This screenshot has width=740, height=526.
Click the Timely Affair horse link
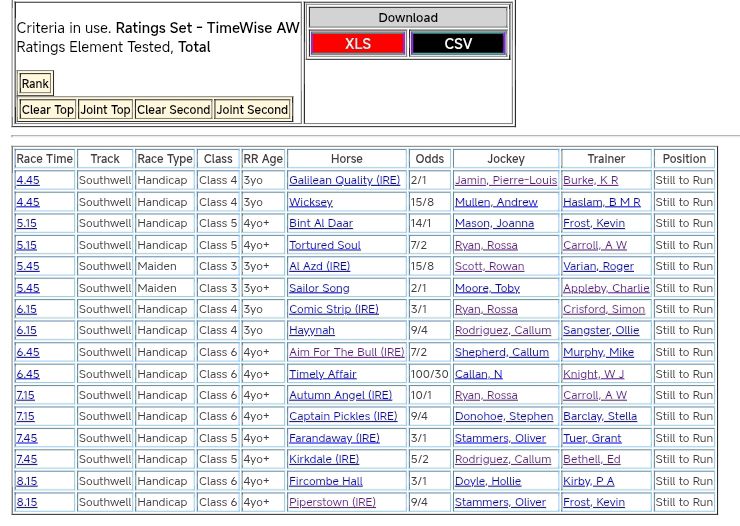pyautogui.click(x=322, y=374)
